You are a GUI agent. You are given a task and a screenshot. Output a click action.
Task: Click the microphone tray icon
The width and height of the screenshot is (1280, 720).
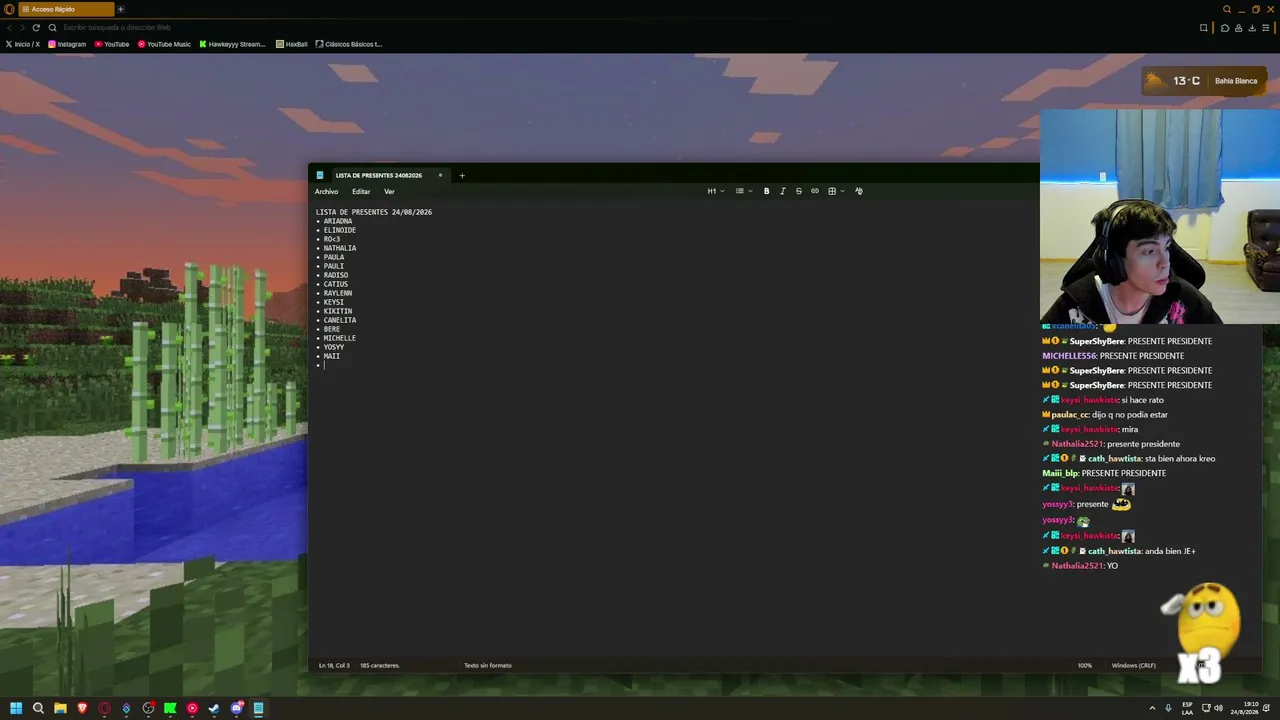[1168, 708]
